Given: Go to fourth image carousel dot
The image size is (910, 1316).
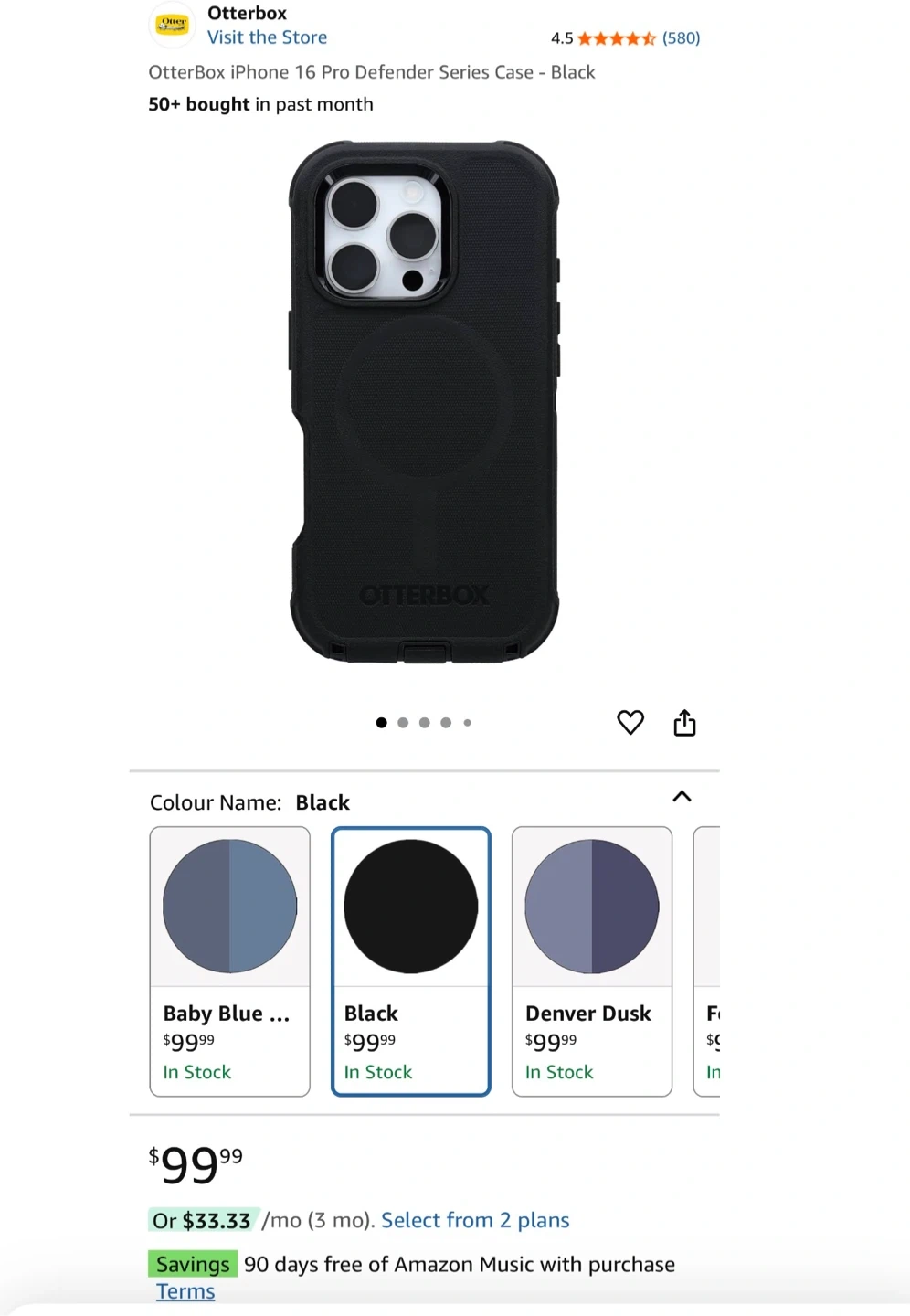Looking at the screenshot, I should tap(446, 723).
